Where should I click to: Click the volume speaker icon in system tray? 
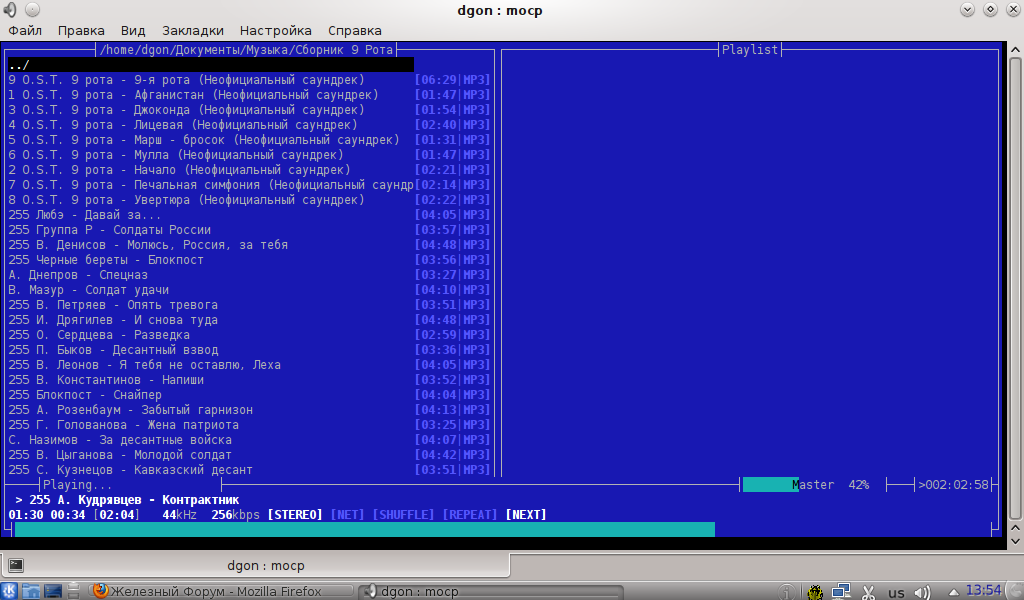921,592
